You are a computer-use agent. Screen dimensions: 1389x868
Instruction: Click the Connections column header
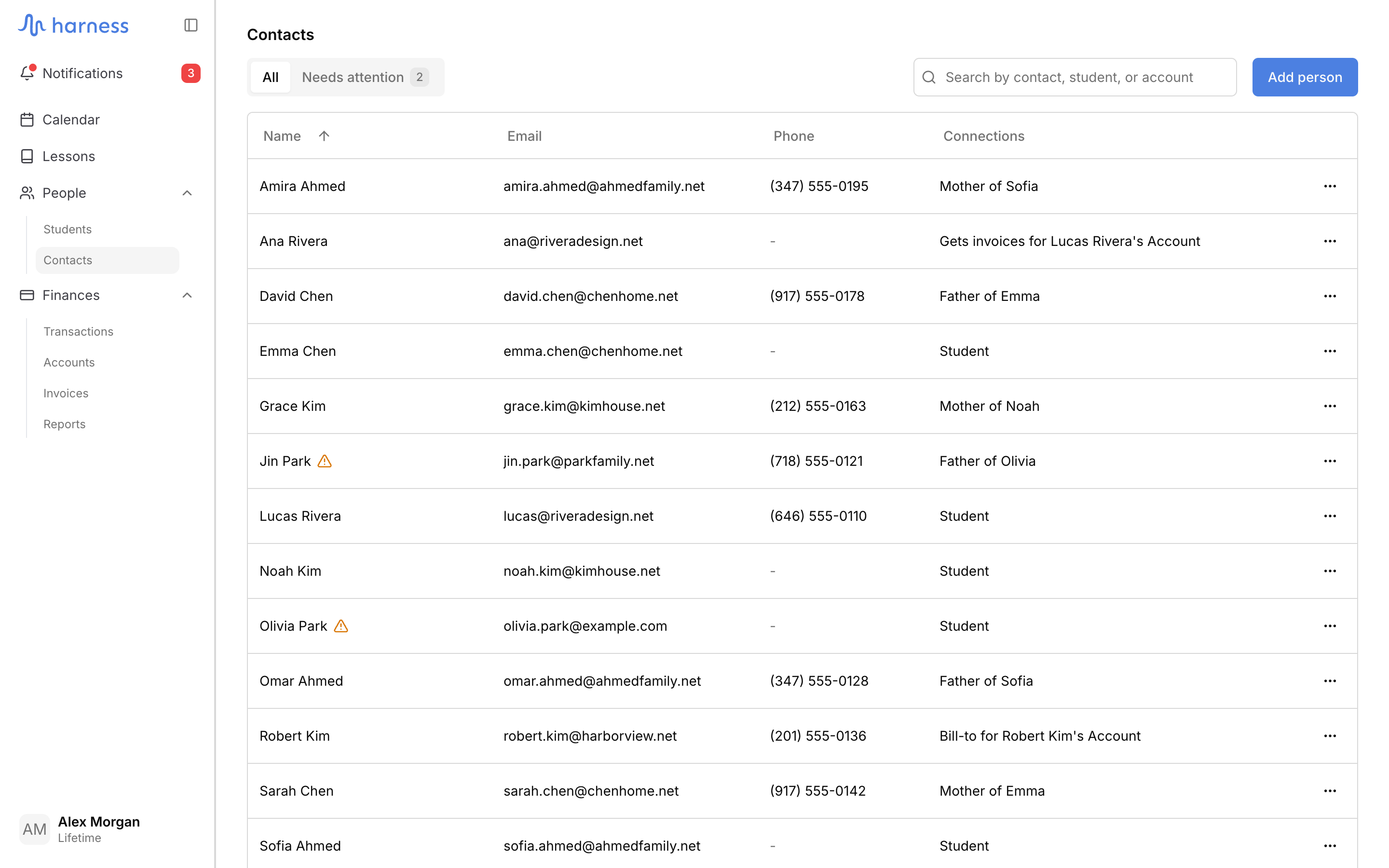[984, 136]
